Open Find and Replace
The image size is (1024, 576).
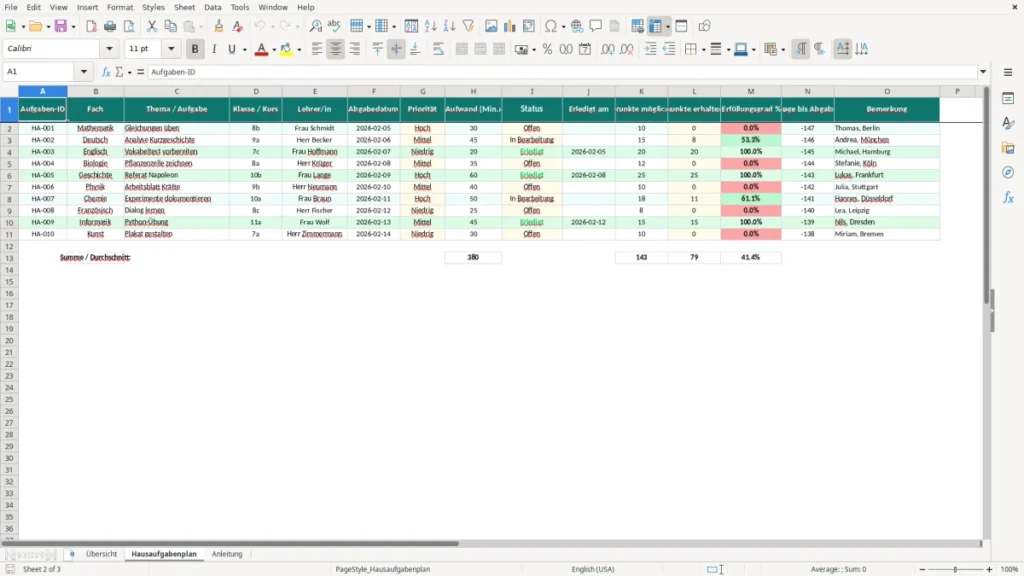[315, 26]
